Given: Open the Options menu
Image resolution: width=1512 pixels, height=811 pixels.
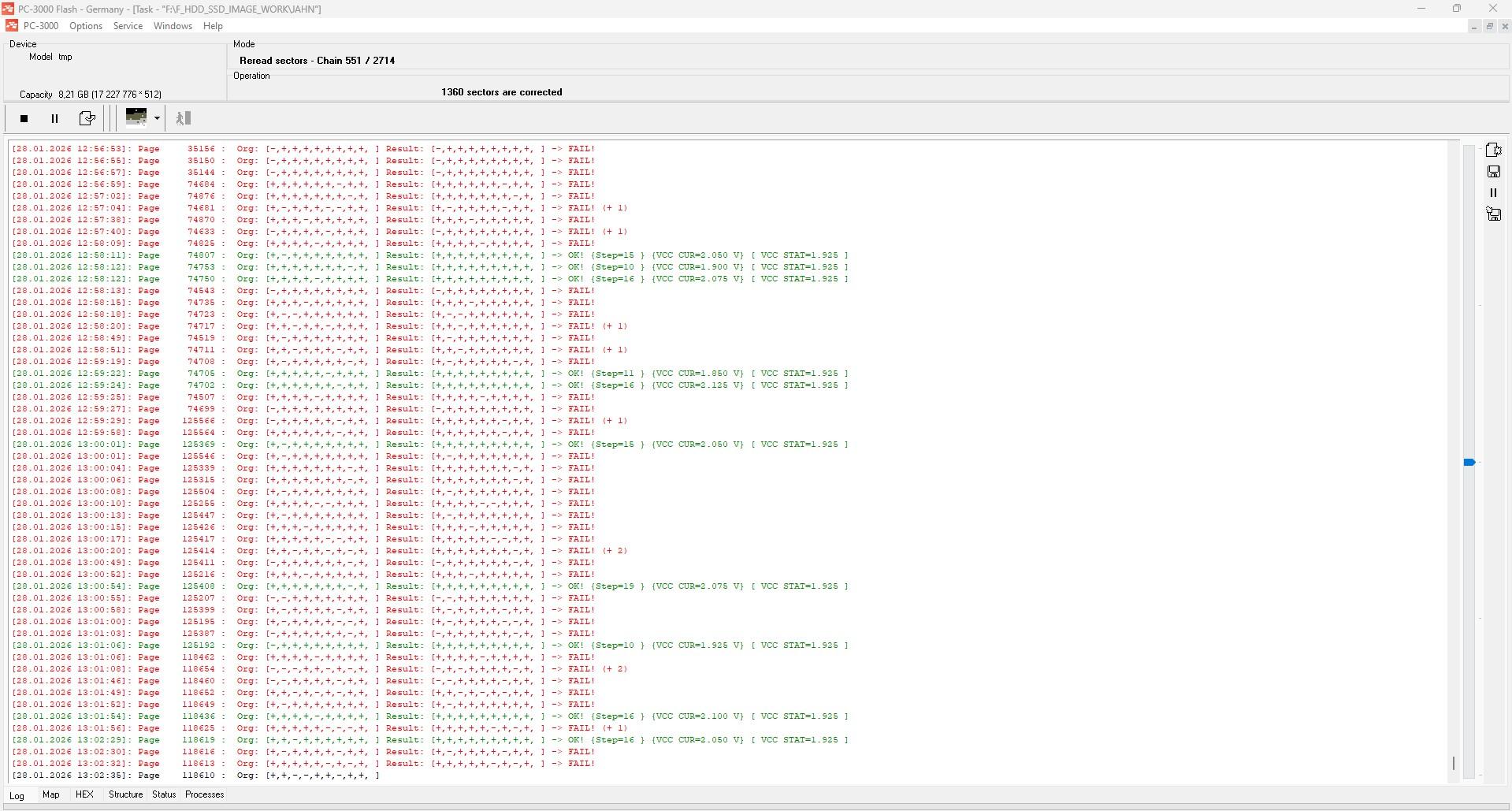Looking at the screenshot, I should (x=86, y=26).
